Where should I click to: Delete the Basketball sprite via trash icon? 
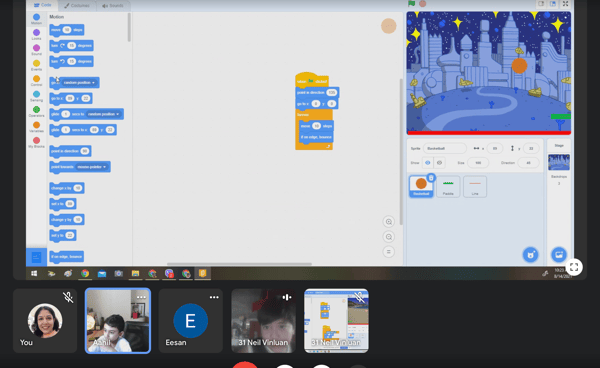point(431,177)
